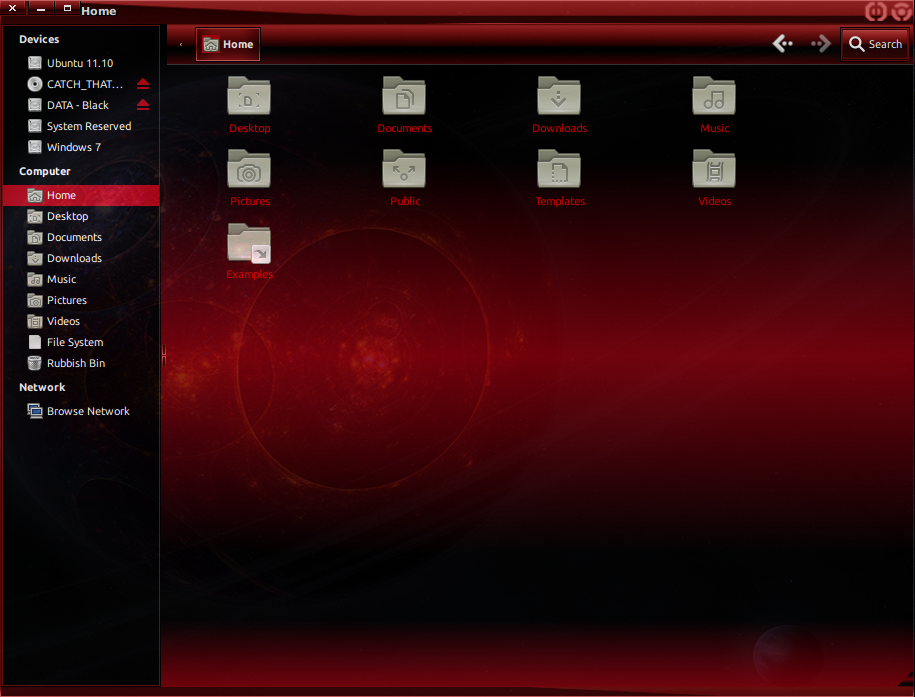The height and width of the screenshot is (697, 915).
Task: Select System Reserved partition
Action: (x=81, y=126)
